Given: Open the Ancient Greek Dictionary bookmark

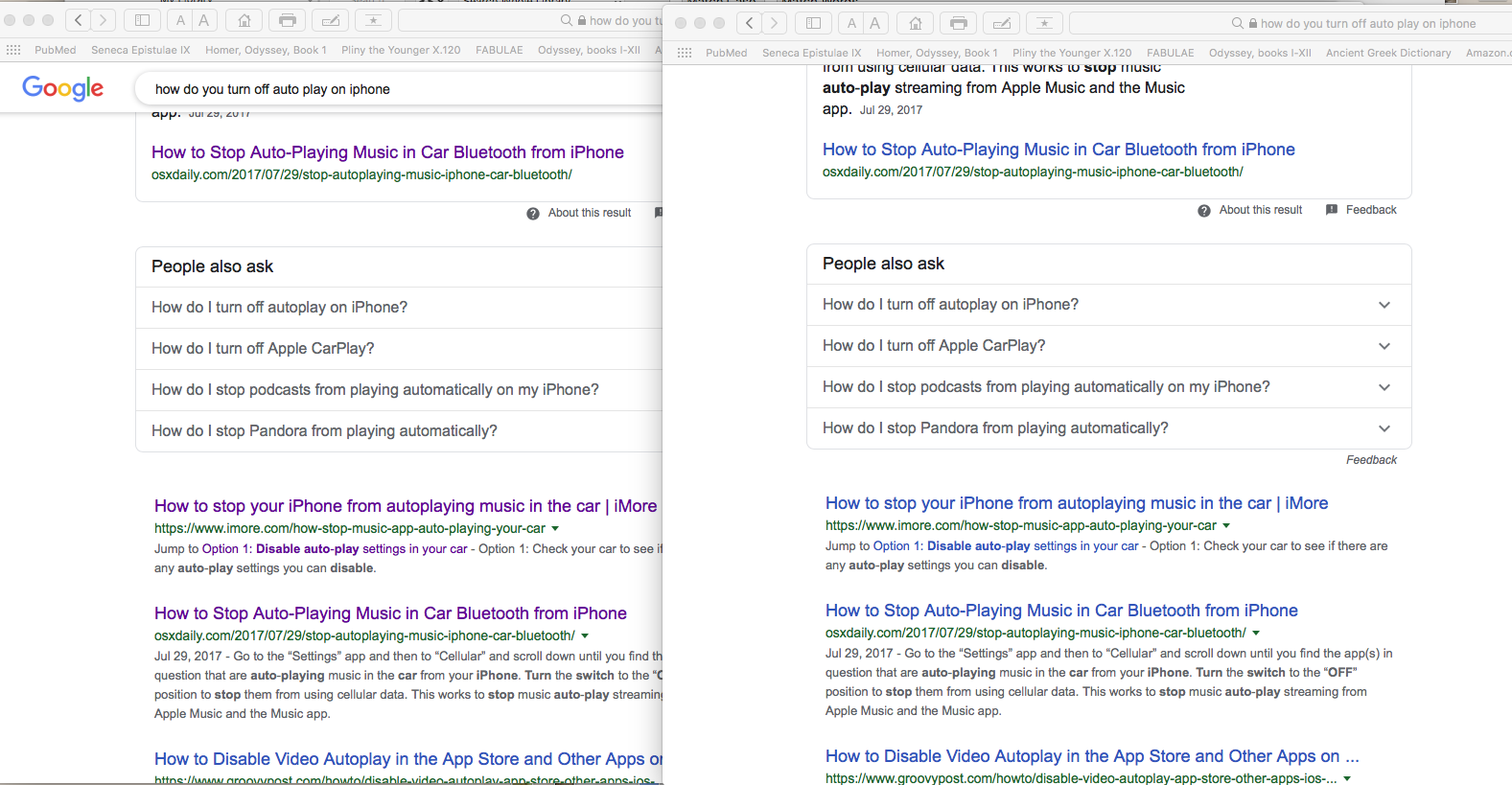Looking at the screenshot, I should 1387,53.
